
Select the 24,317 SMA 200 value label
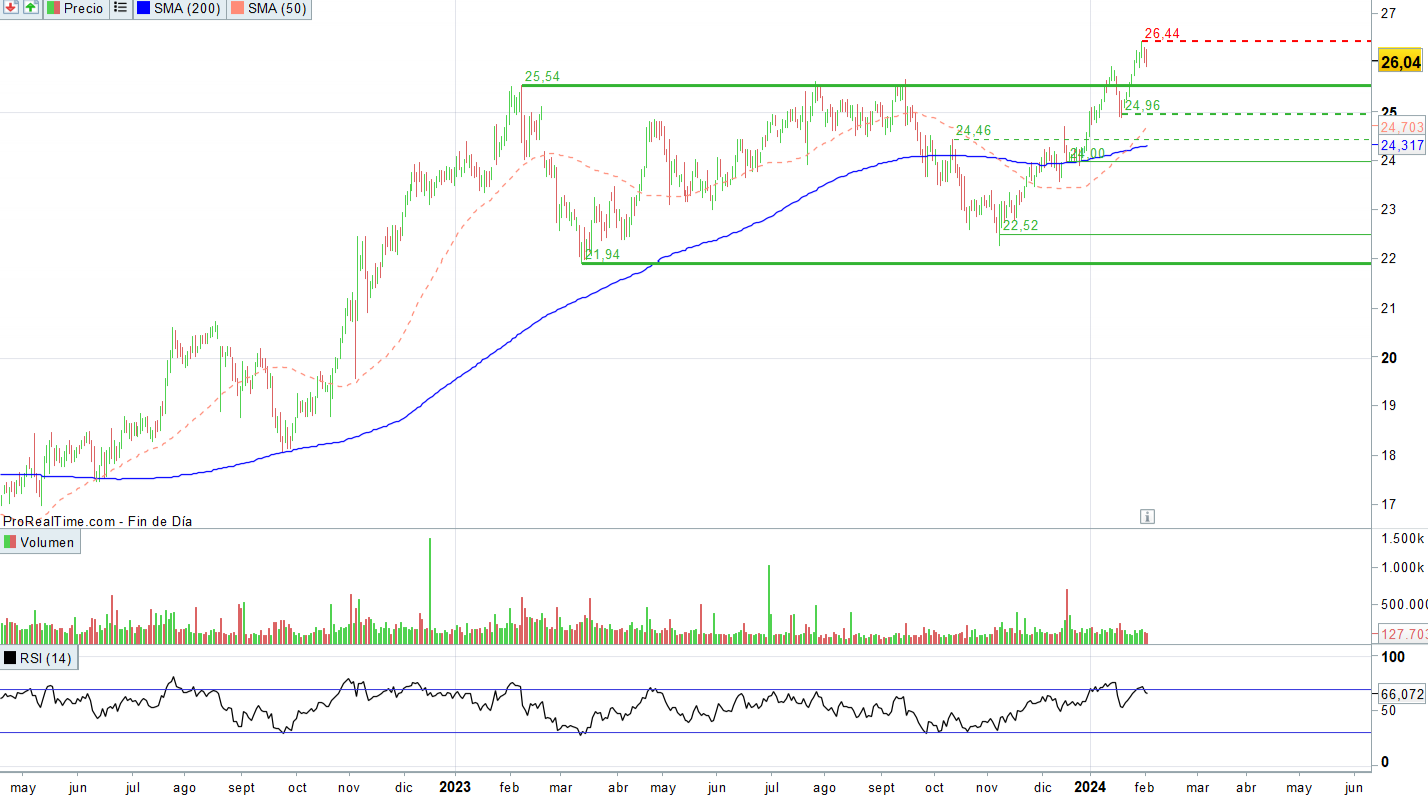coord(1402,145)
